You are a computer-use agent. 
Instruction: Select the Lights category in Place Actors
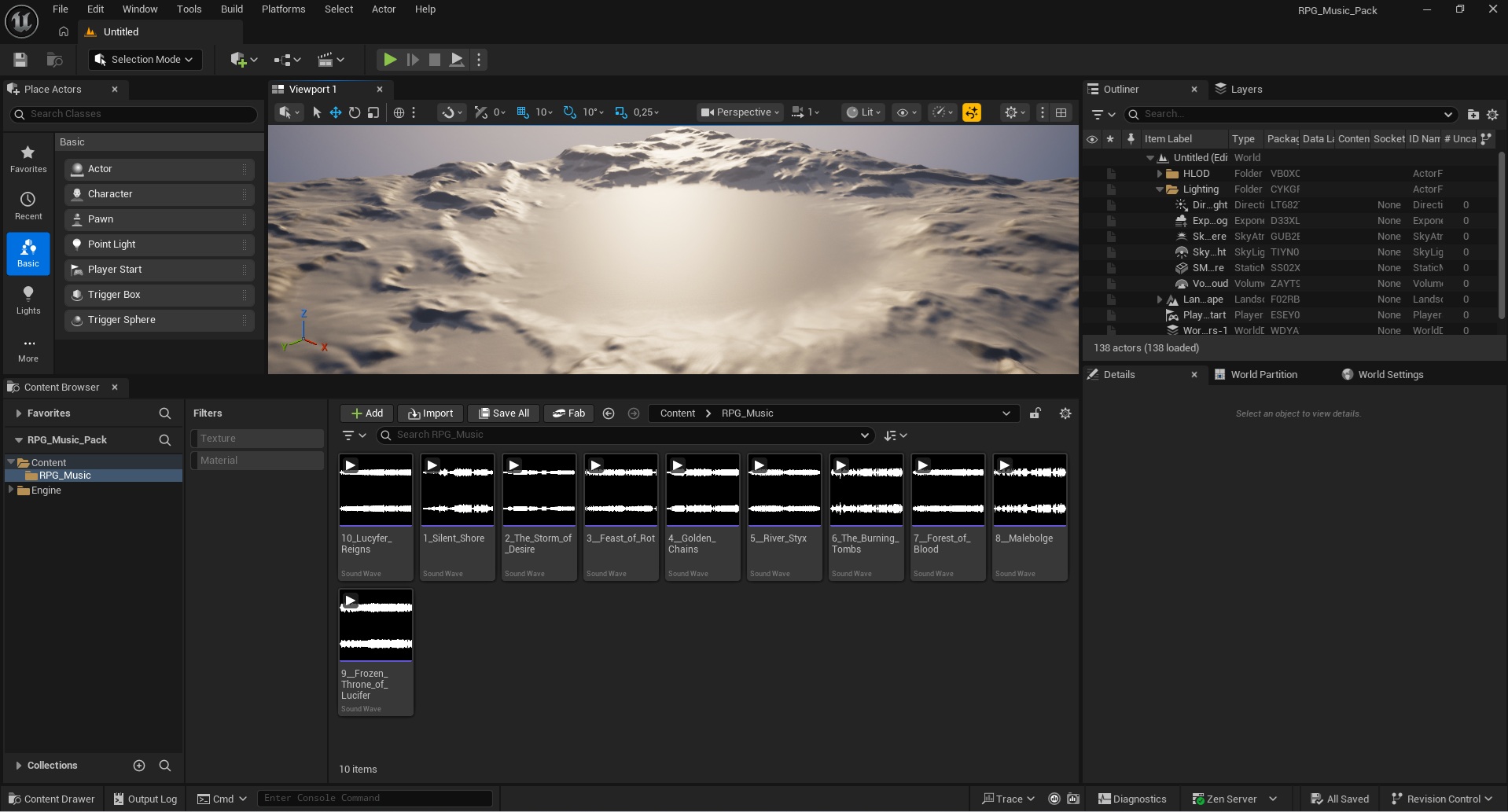[28, 300]
